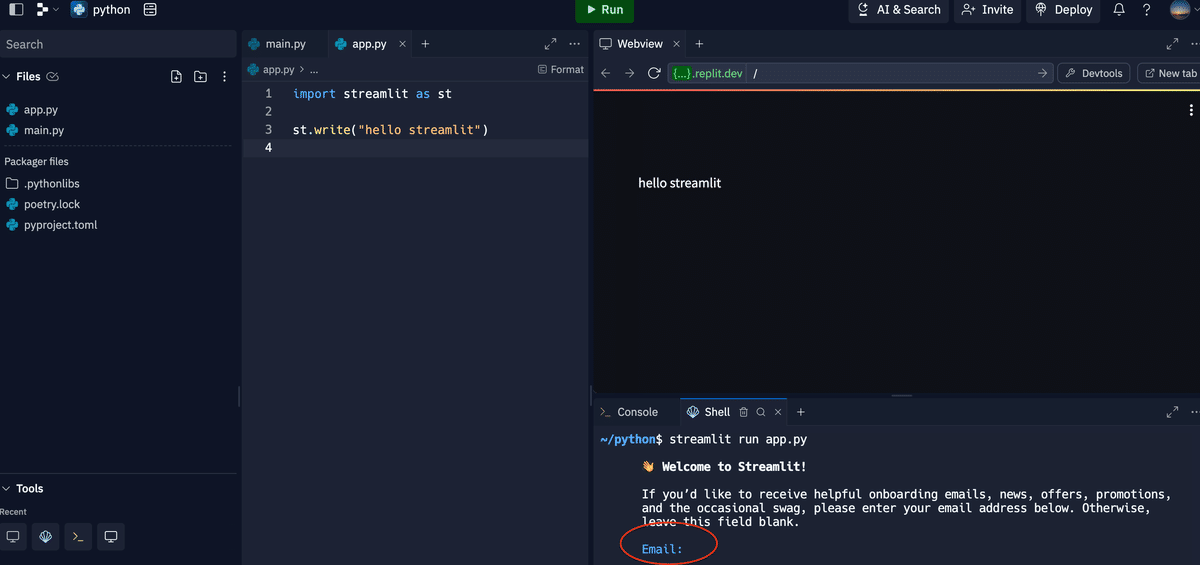Click code line st.write hello streamlit
The height and width of the screenshot is (565, 1200).
(x=390, y=130)
